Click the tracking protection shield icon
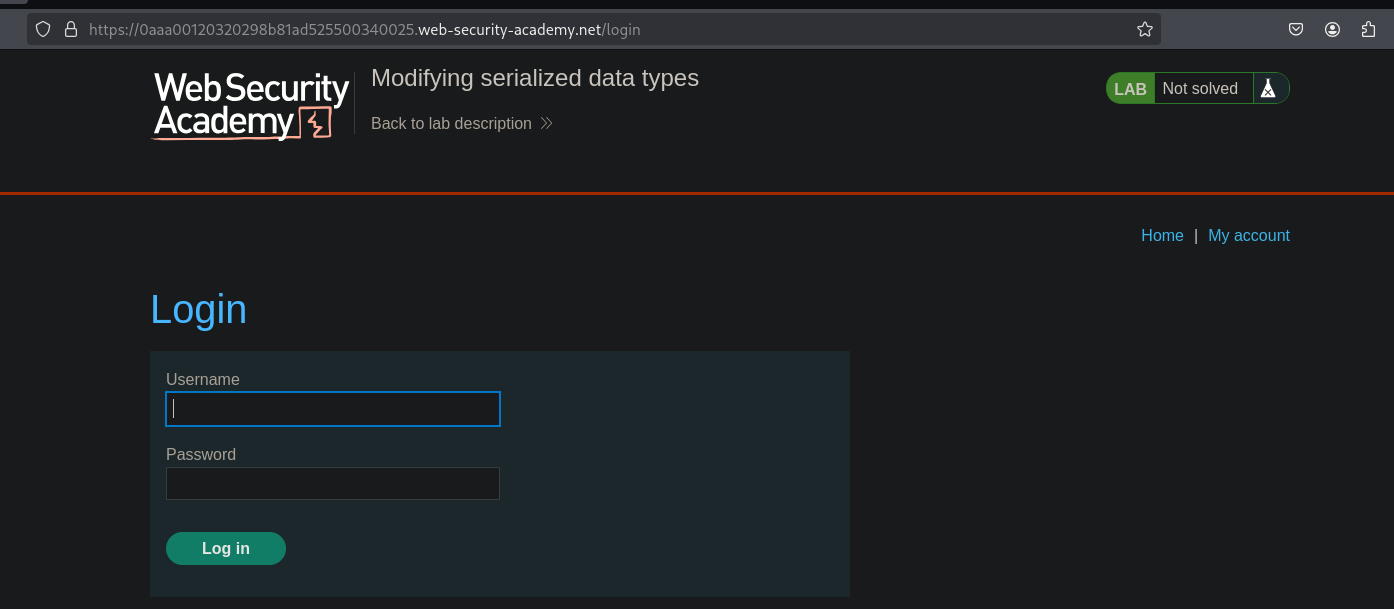Screen dimensions: 1394x609 click(x=43, y=30)
